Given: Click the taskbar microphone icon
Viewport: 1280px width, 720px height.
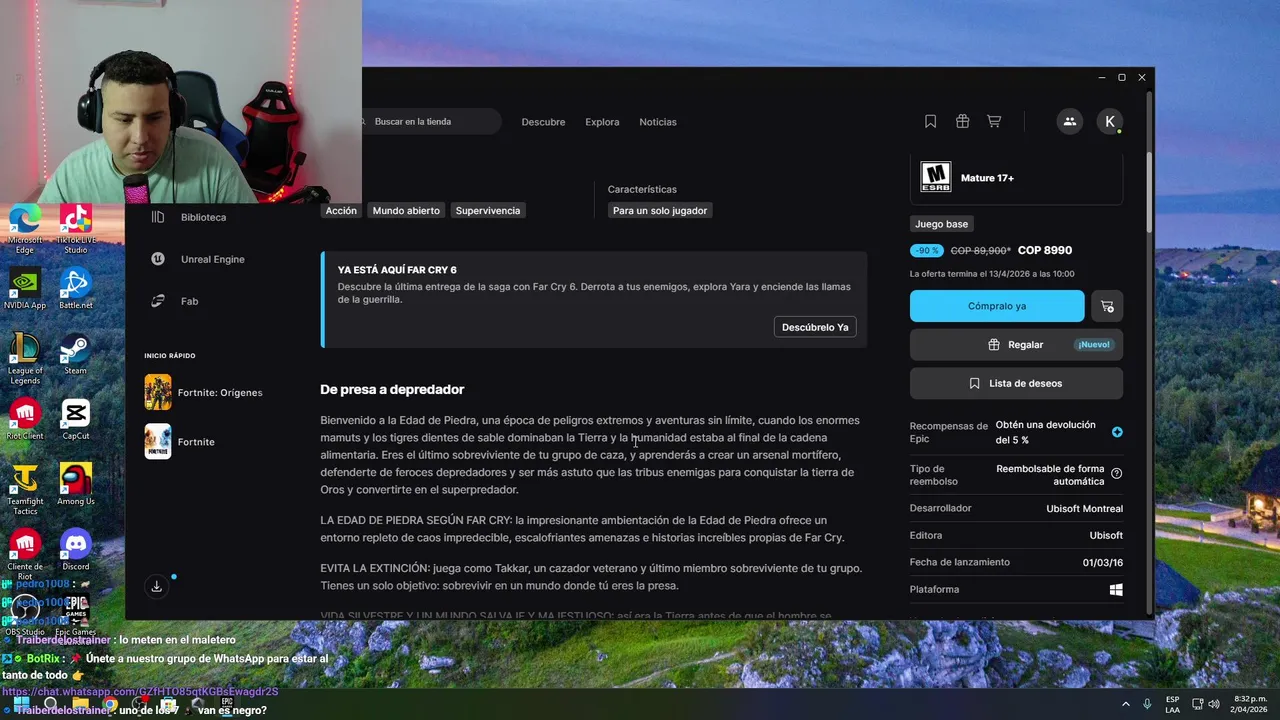Looking at the screenshot, I should click(x=1147, y=704).
